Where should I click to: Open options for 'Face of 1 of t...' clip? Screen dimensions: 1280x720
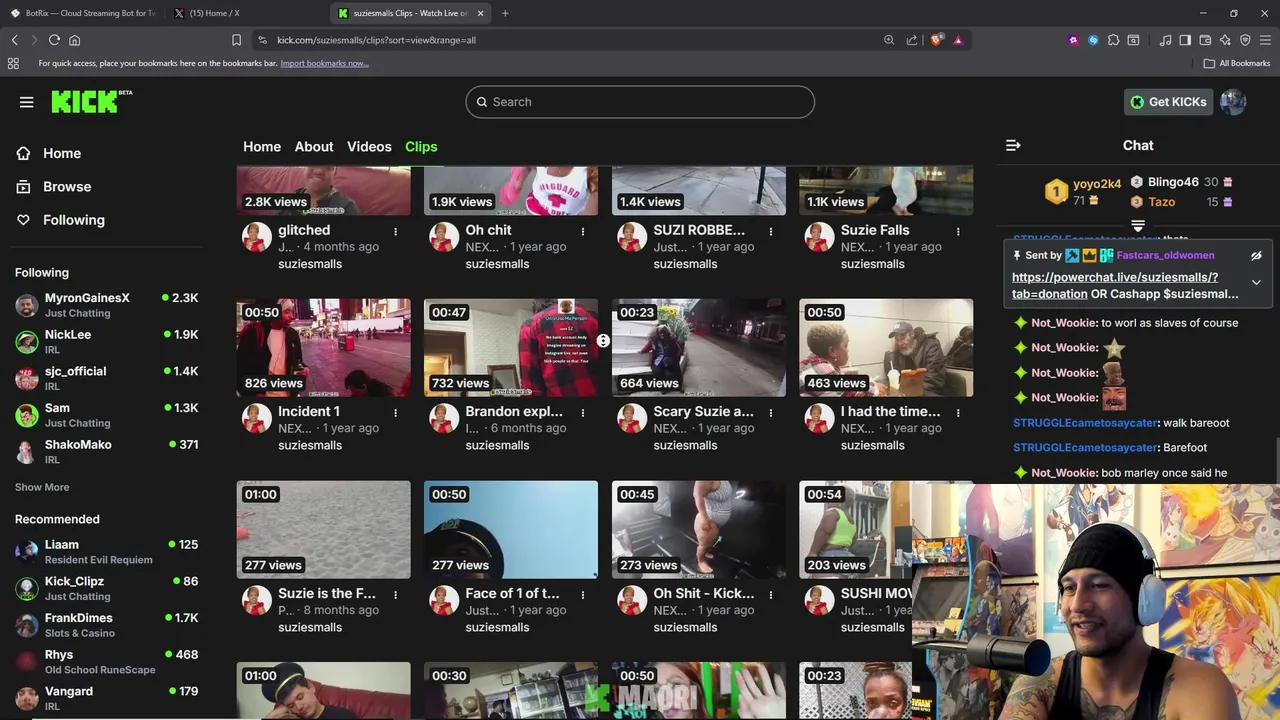[582, 594]
